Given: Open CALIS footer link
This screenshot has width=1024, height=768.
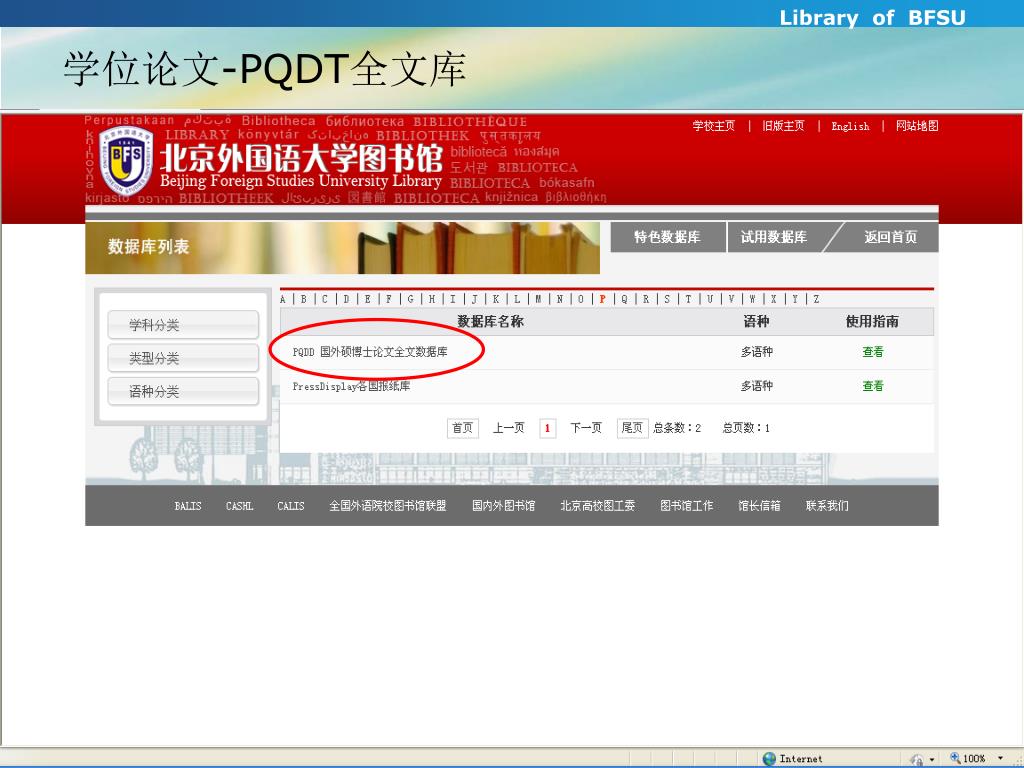Looking at the screenshot, I should coord(291,505).
